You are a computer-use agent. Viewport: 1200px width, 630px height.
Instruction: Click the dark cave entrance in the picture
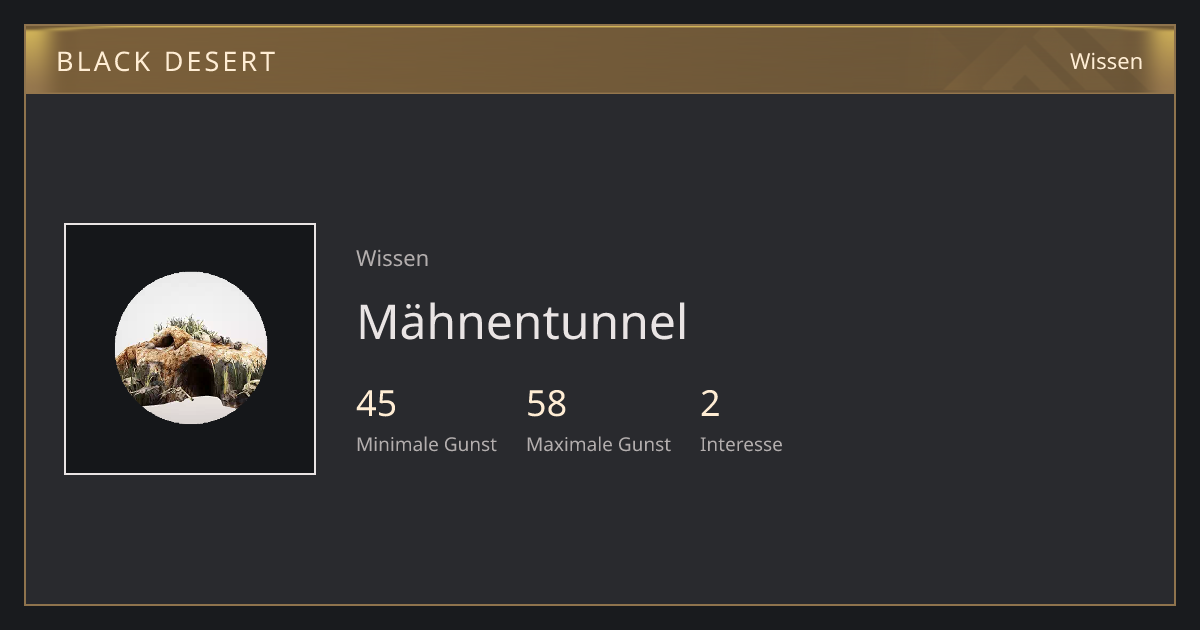click(197, 378)
